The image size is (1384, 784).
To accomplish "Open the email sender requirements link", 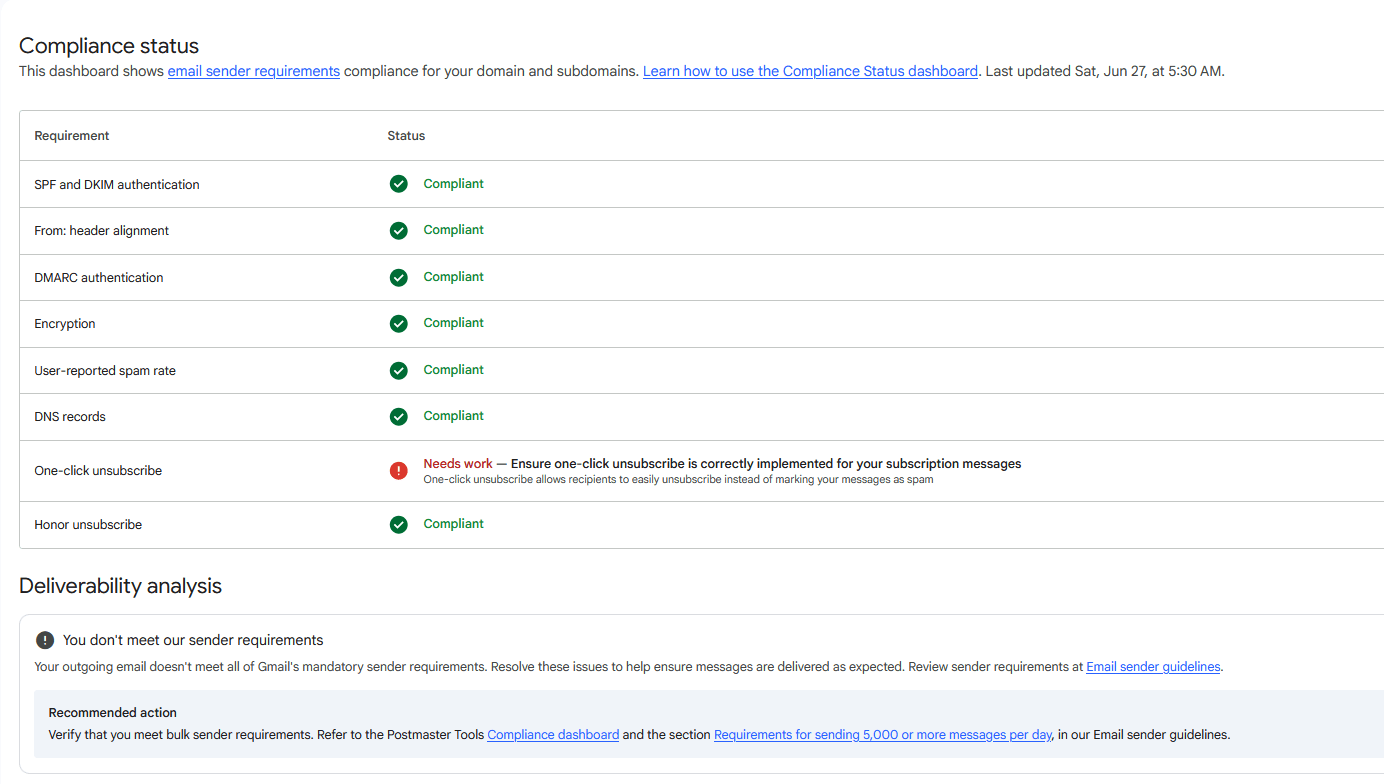I will (254, 71).
